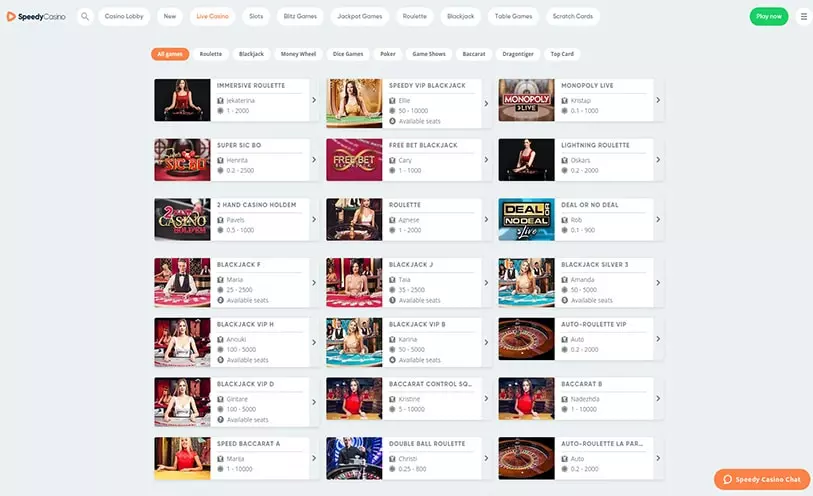Image resolution: width=813 pixels, height=496 pixels.
Task: Click the SpeedyCasino logo
Action: pyautogui.click(x=36, y=17)
